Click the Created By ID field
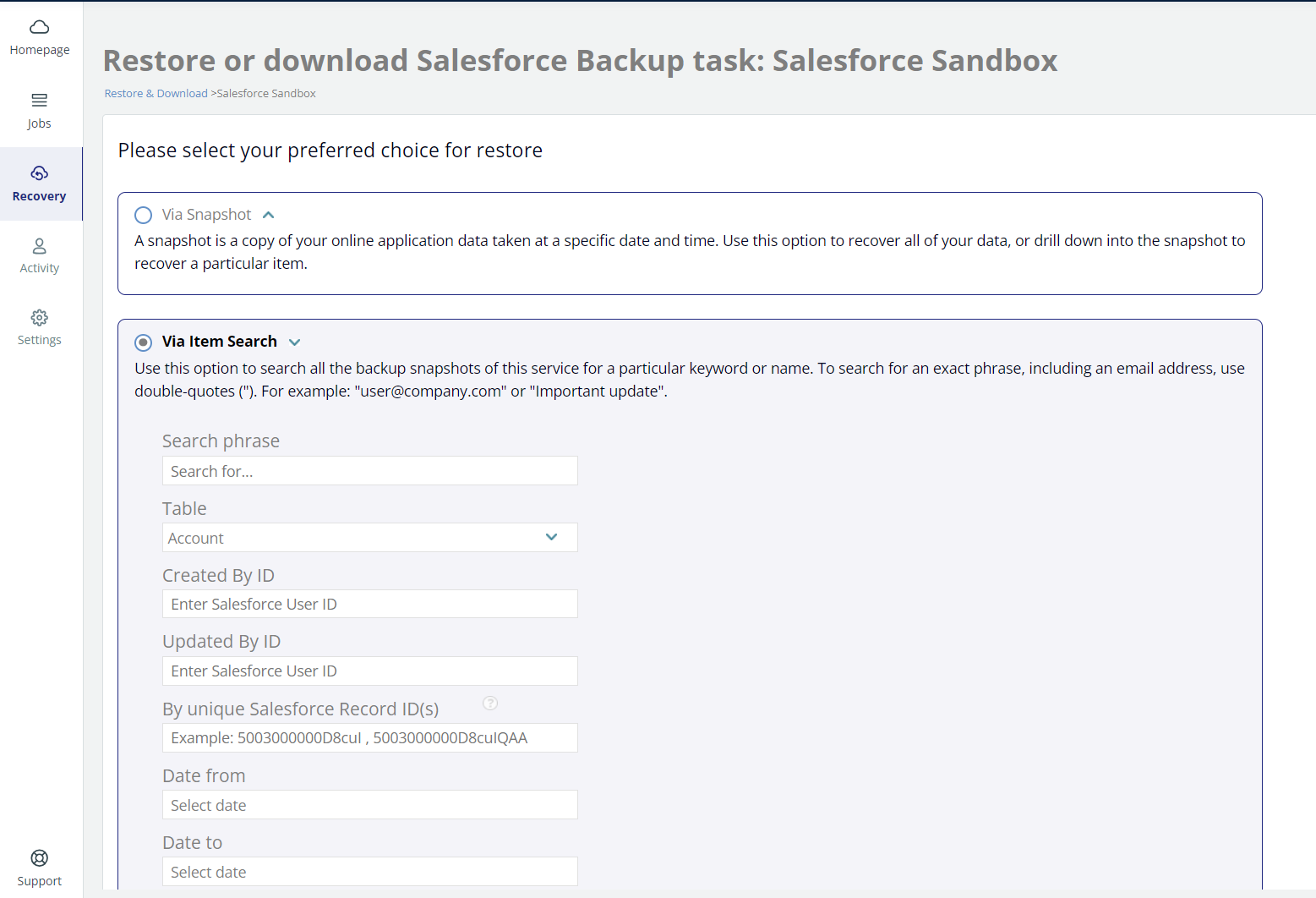Image resolution: width=1316 pixels, height=898 pixels. (x=369, y=603)
